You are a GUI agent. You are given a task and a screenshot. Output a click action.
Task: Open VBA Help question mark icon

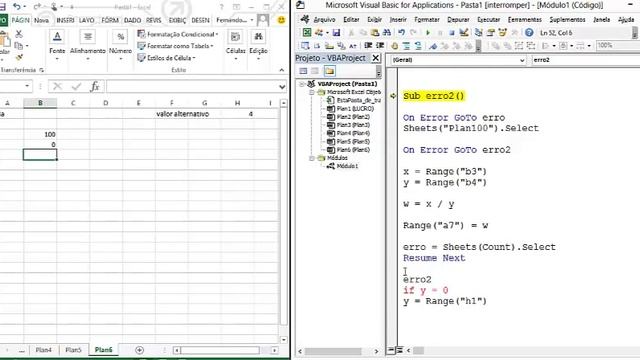point(529,33)
